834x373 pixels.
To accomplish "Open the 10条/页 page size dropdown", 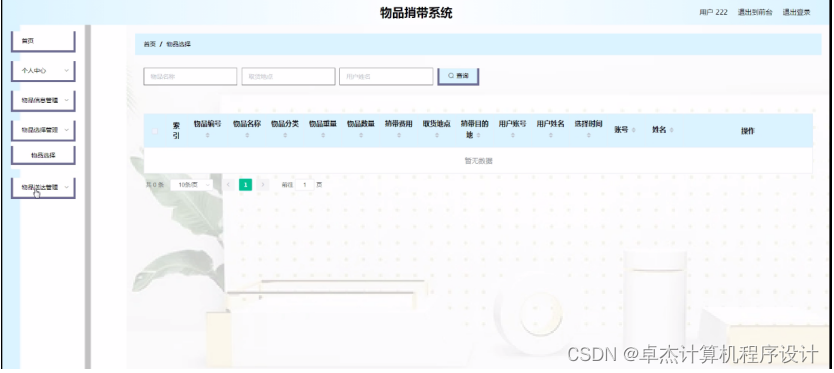I will (191, 185).
